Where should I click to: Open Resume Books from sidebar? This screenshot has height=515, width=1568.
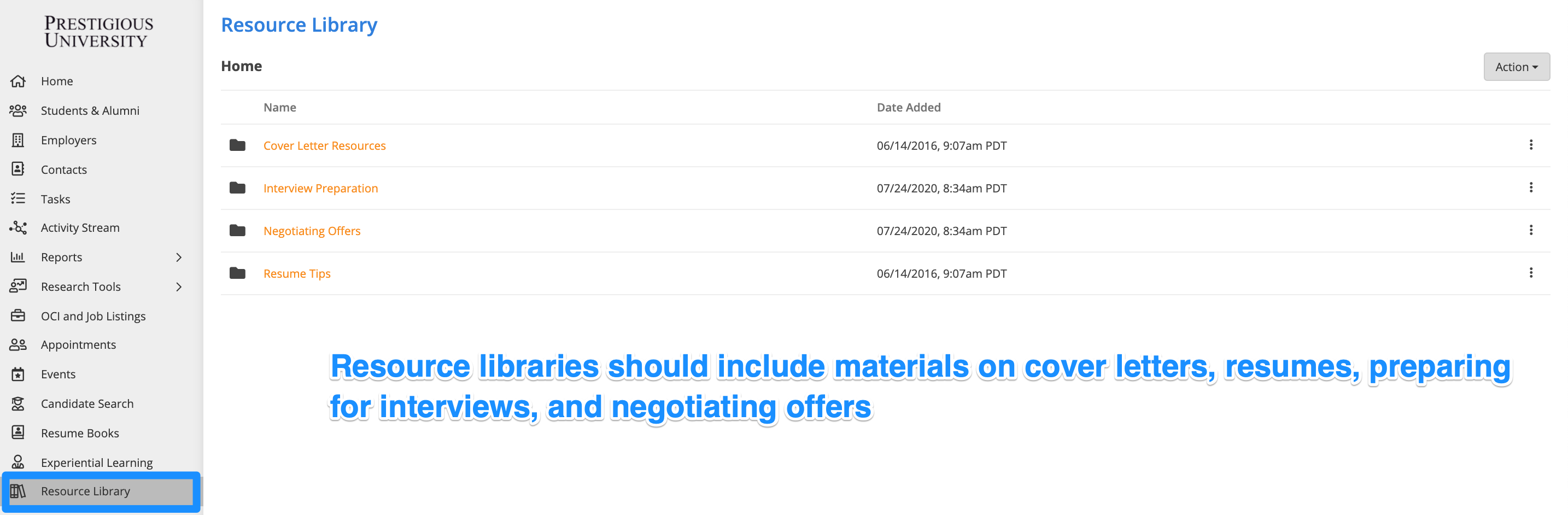click(80, 433)
